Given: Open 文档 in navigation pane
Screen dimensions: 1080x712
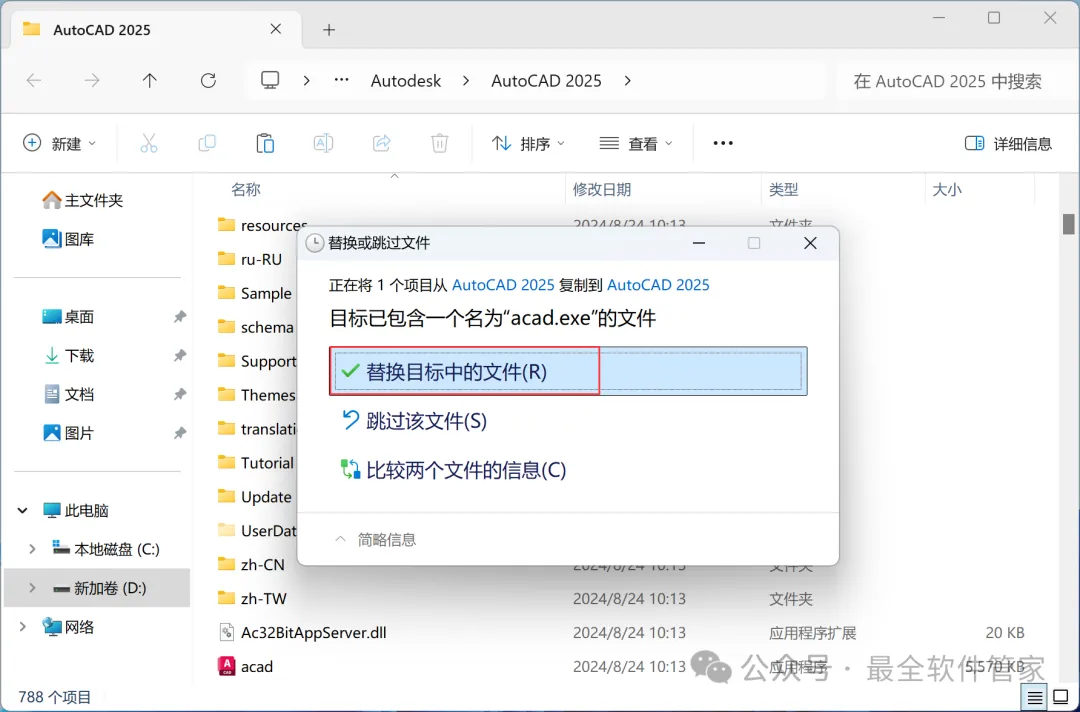Looking at the screenshot, I should [x=68, y=394].
